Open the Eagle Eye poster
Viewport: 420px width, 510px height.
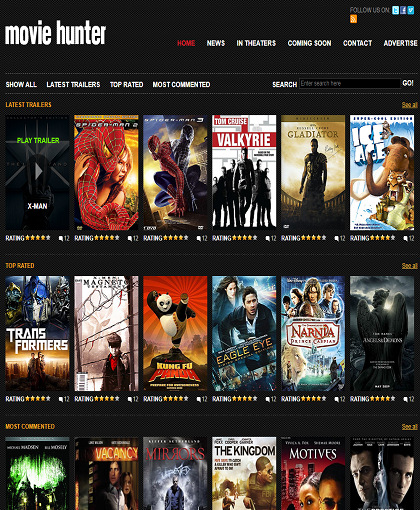(x=244, y=333)
